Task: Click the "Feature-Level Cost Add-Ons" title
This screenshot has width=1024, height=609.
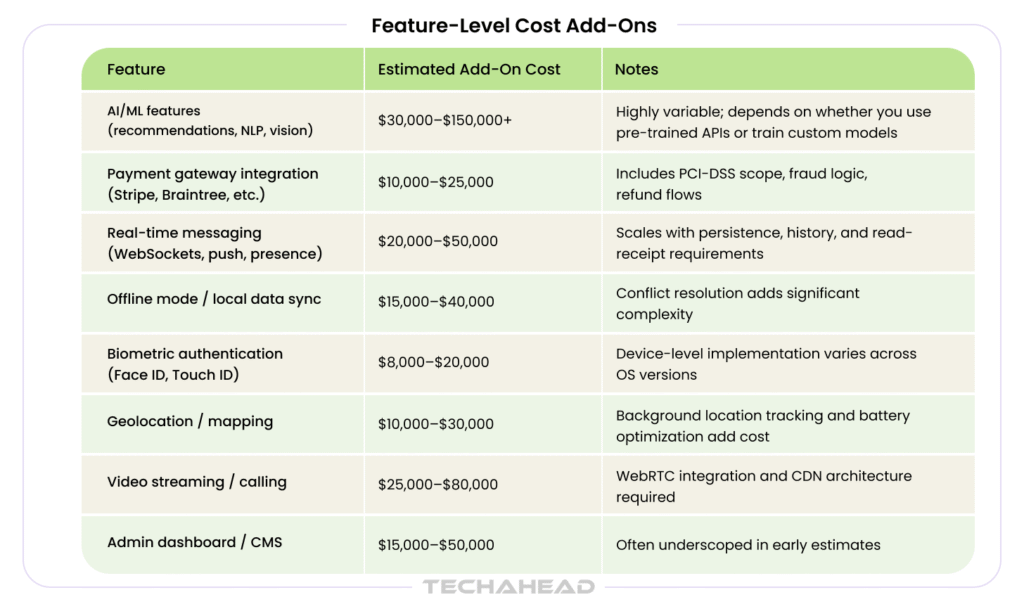Action: point(514,26)
